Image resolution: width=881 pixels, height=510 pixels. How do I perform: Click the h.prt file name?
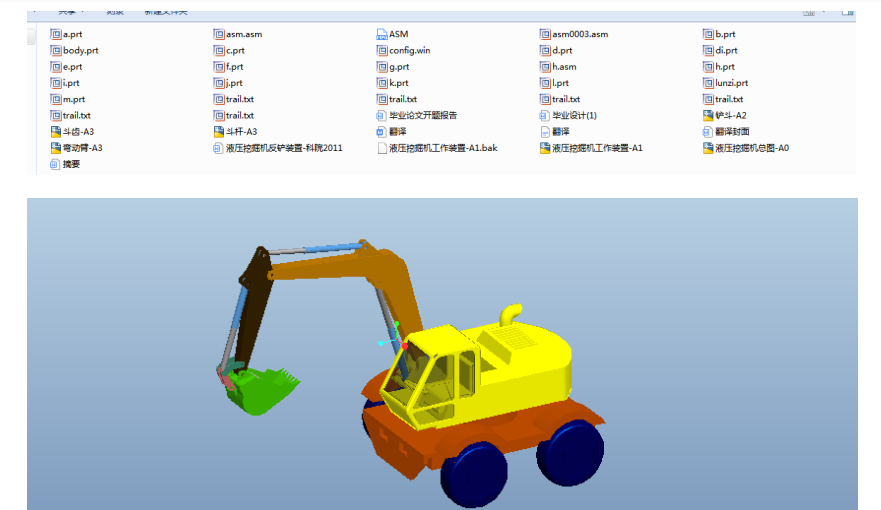click(x=725, y=67)
